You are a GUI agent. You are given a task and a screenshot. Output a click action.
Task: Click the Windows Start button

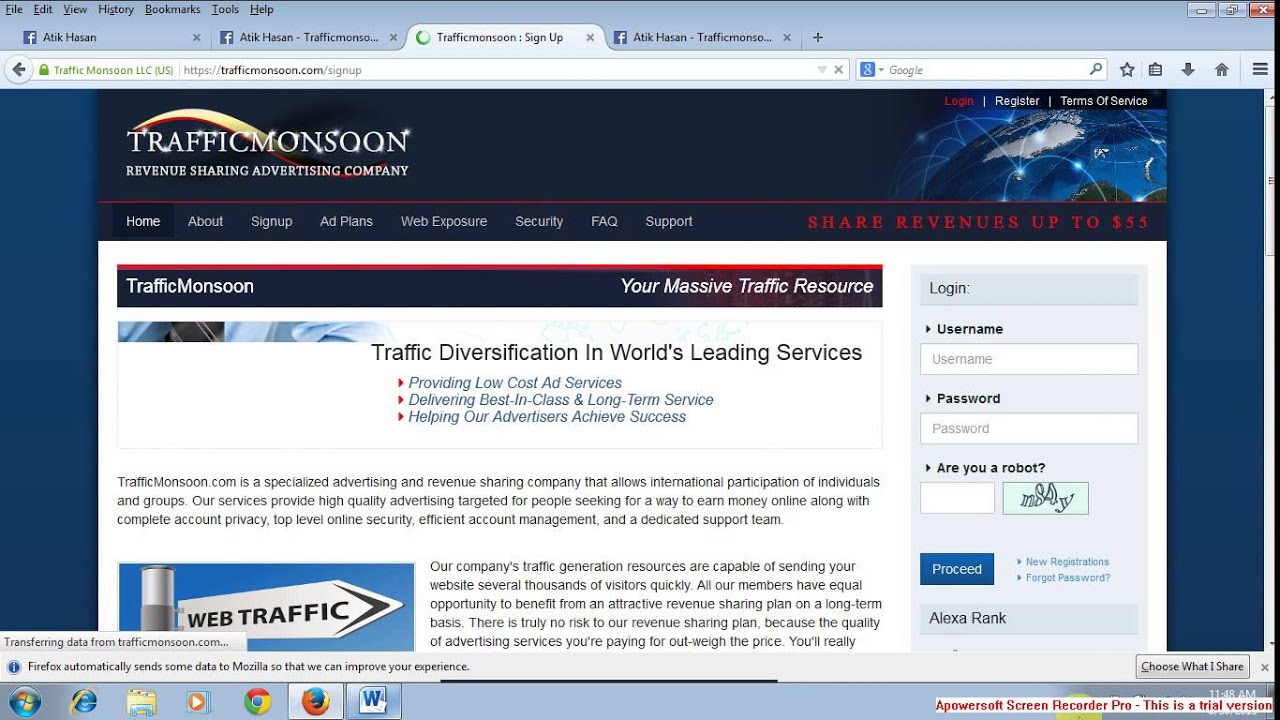pos(23,701)
